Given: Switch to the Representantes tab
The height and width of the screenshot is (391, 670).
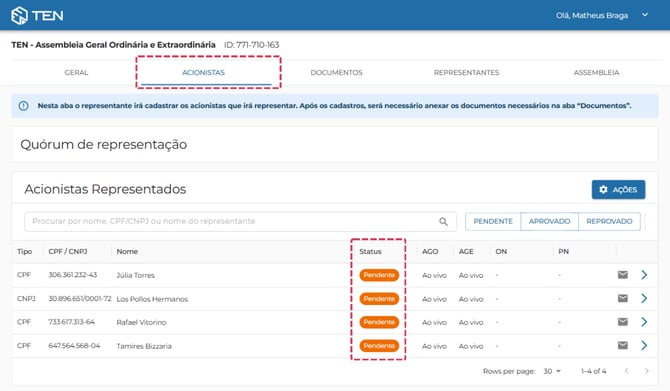Looking at the screenshot, I should tap(466, 73).
